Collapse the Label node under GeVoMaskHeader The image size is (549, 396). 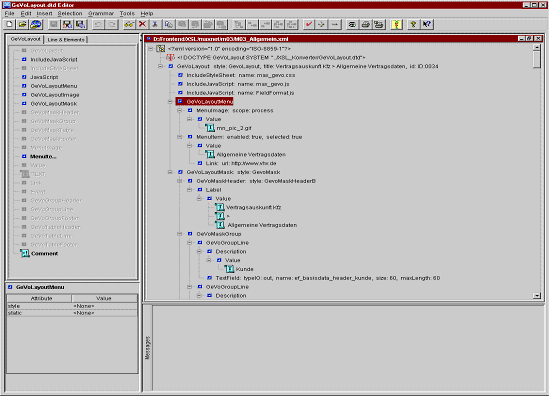190,190
